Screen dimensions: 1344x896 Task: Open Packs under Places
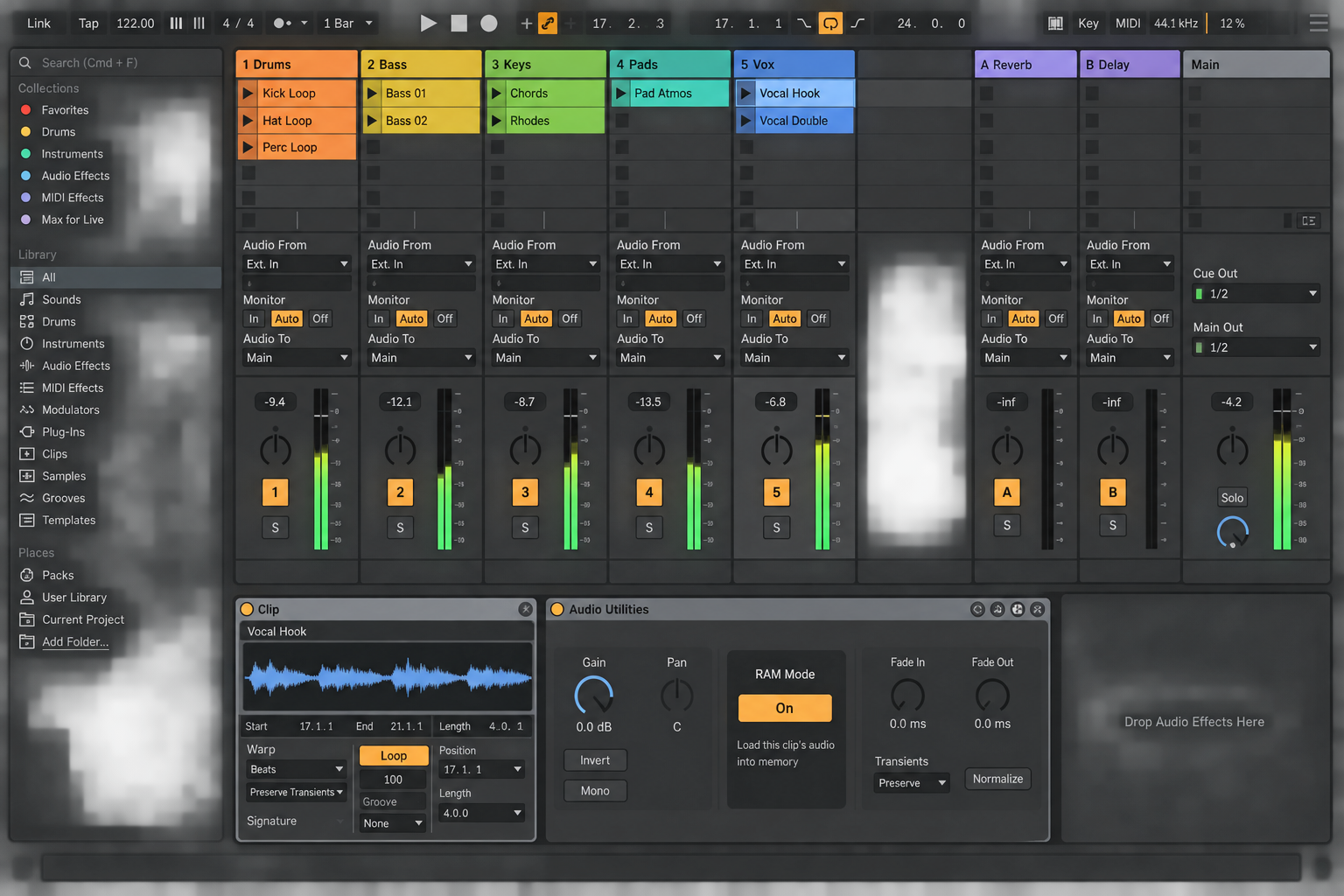pyautogui.click(x=58, y=576)
